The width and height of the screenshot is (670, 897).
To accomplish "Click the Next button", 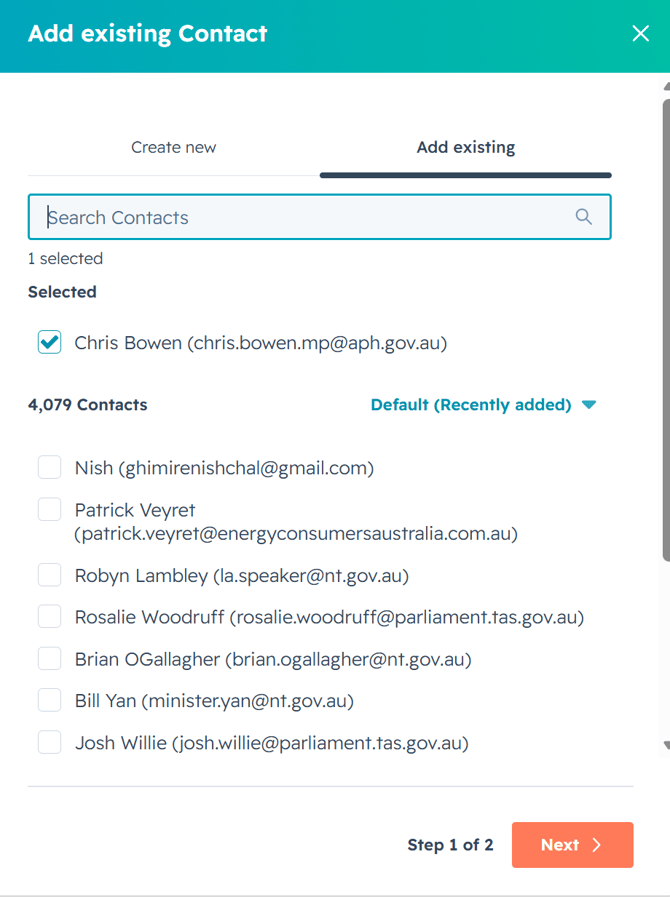I will tap(572, 845).
